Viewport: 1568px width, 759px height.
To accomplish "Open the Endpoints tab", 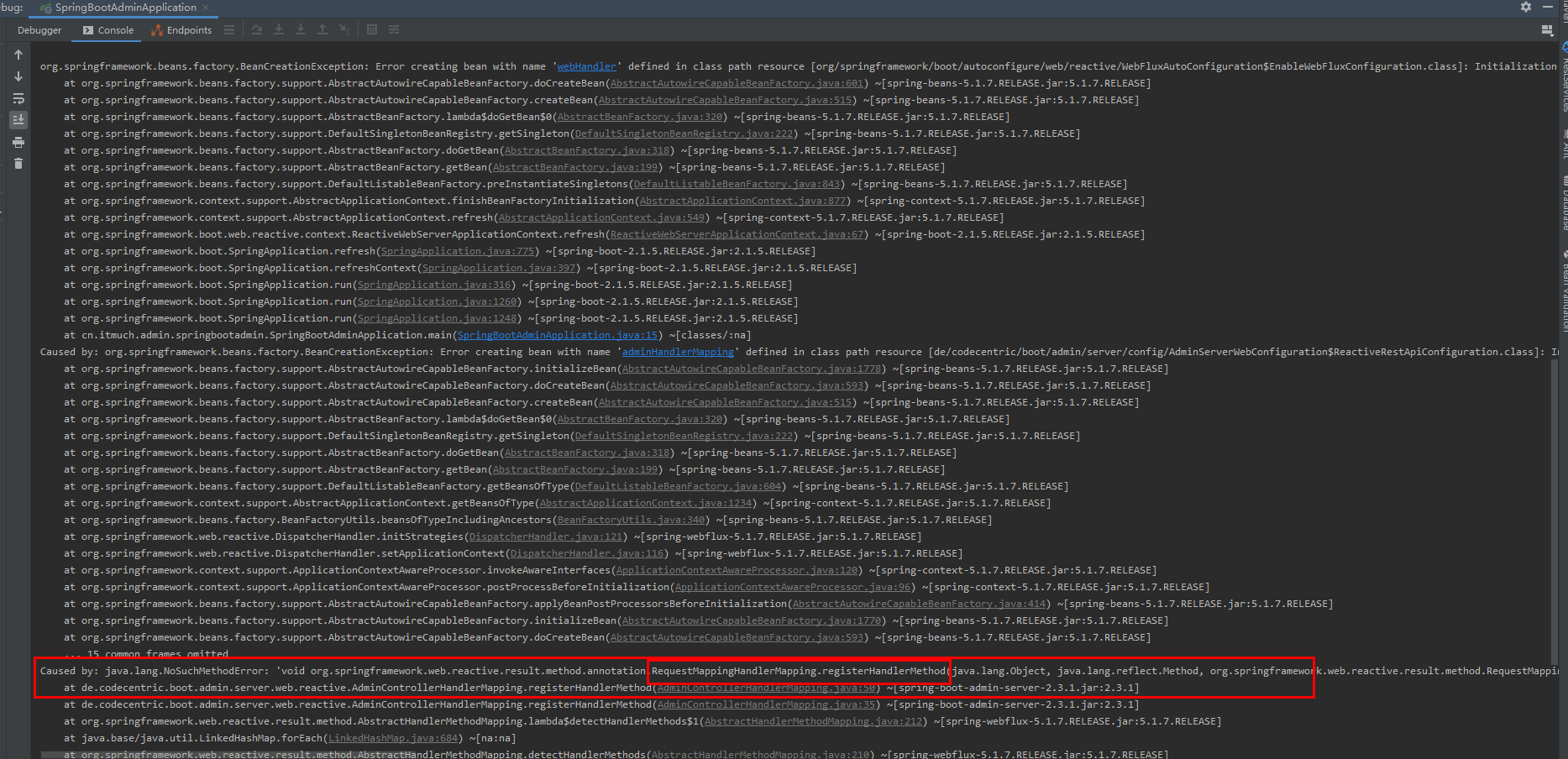I will [181, 30].
